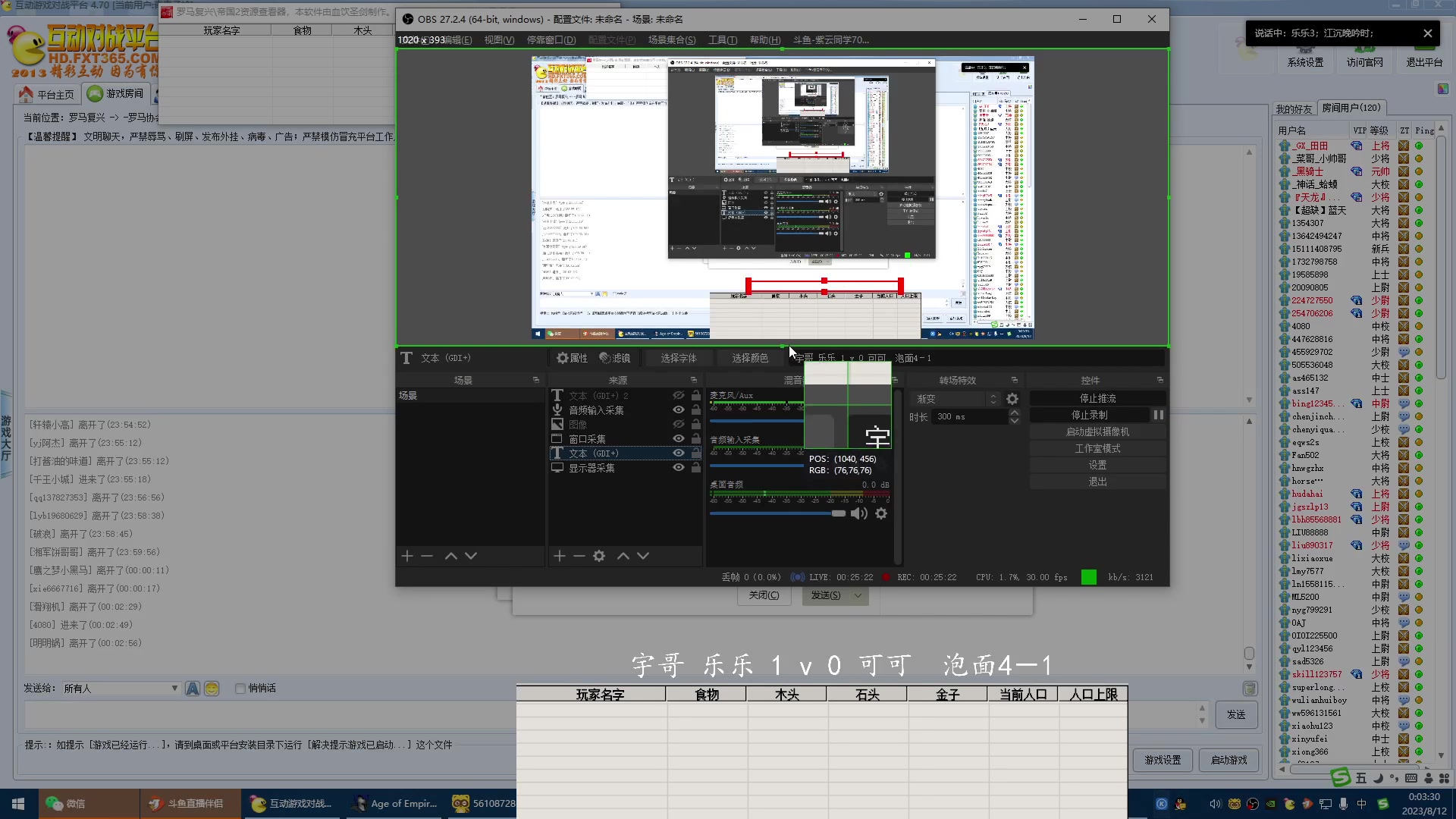Expand the 发送(S) button arrow
Image resolution: width=1456 pixels, height=819 pixels.
coord(858,595)
